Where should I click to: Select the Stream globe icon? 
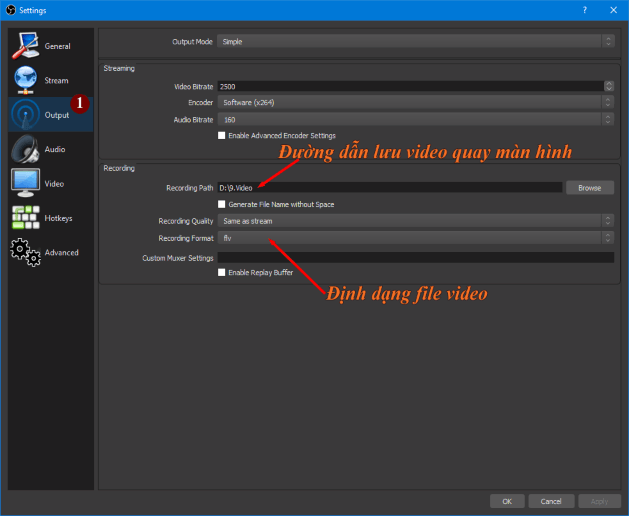[x=26, y=81]
